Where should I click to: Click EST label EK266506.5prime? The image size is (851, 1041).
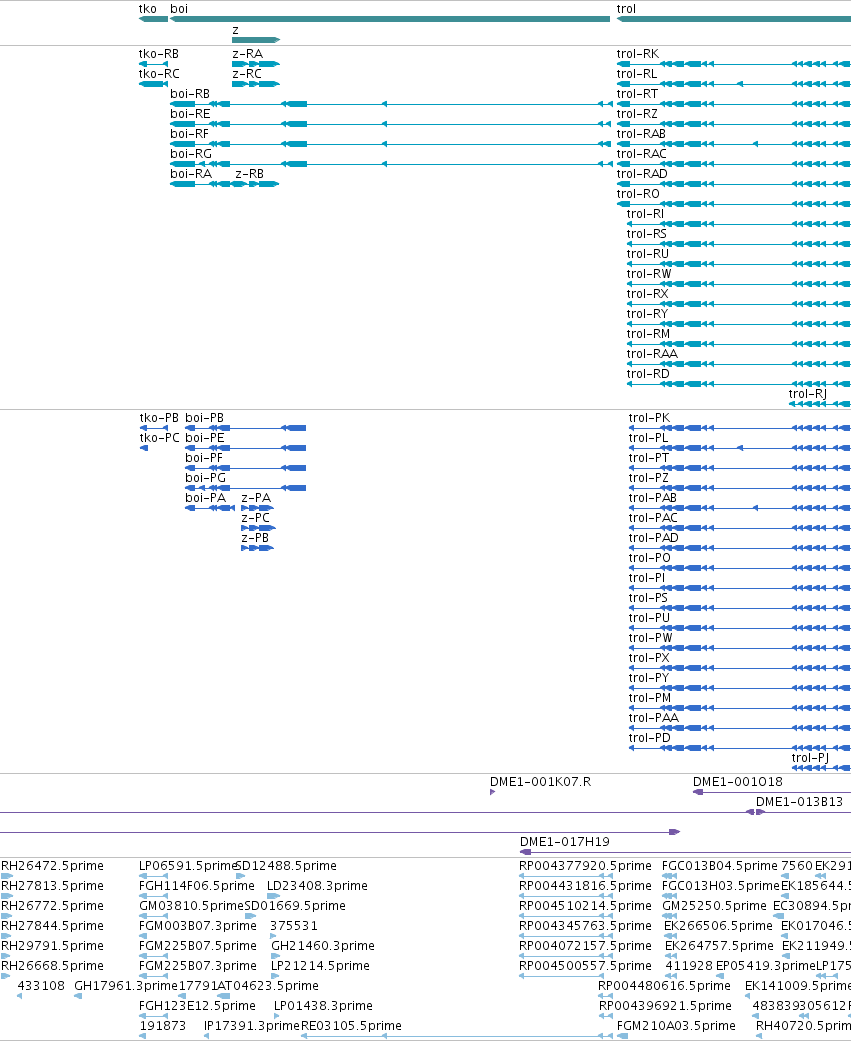[718, 925]
